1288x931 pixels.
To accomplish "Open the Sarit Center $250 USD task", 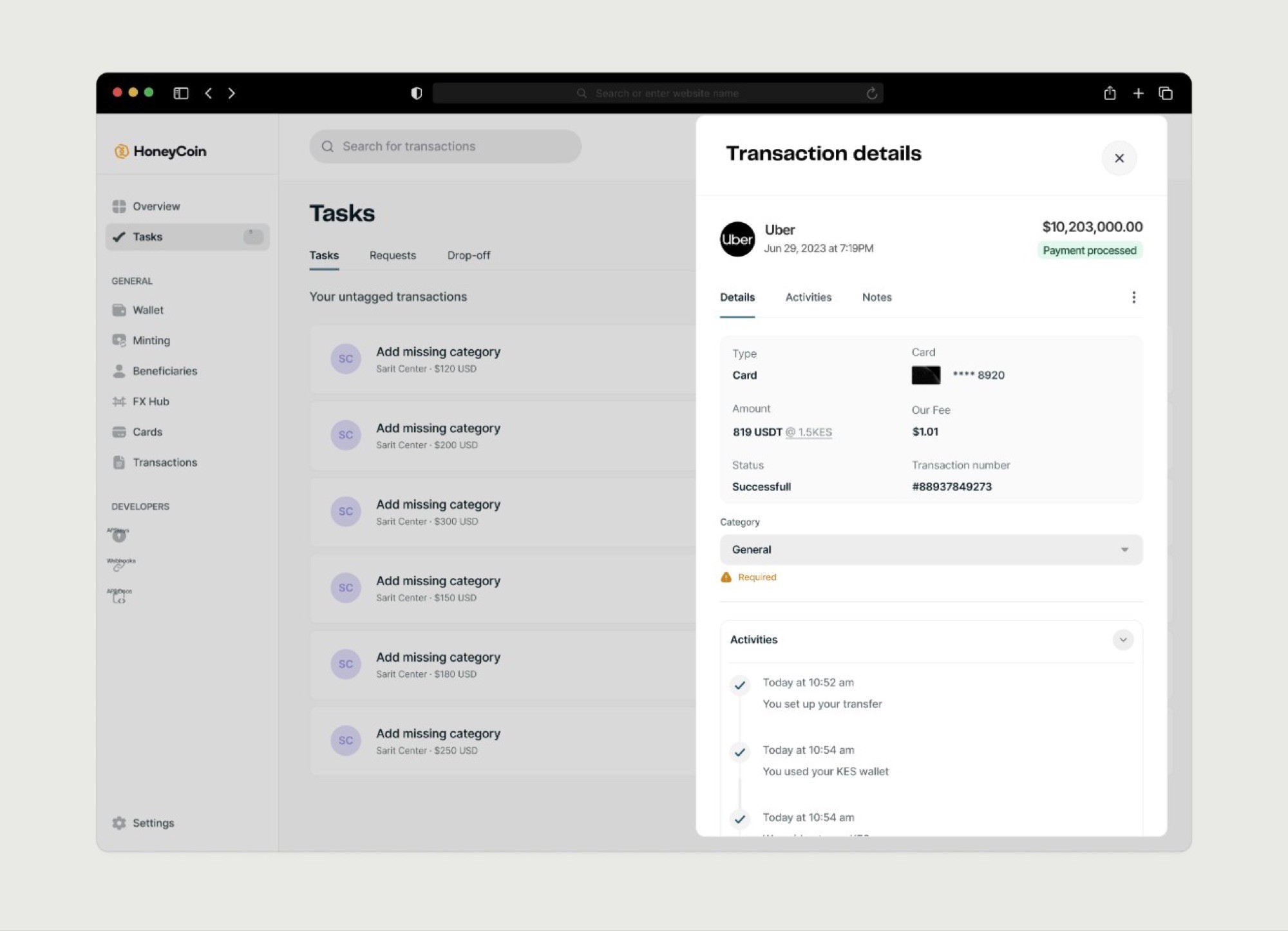I will (x=503, y=741).
